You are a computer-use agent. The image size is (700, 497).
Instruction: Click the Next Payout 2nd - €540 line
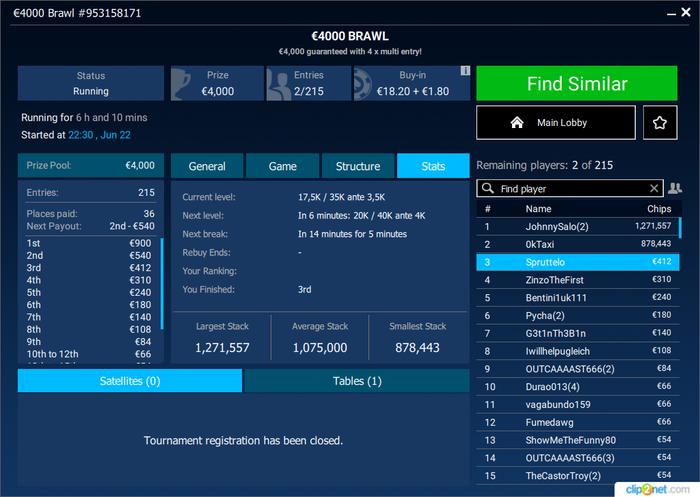(x=91, y=226)
